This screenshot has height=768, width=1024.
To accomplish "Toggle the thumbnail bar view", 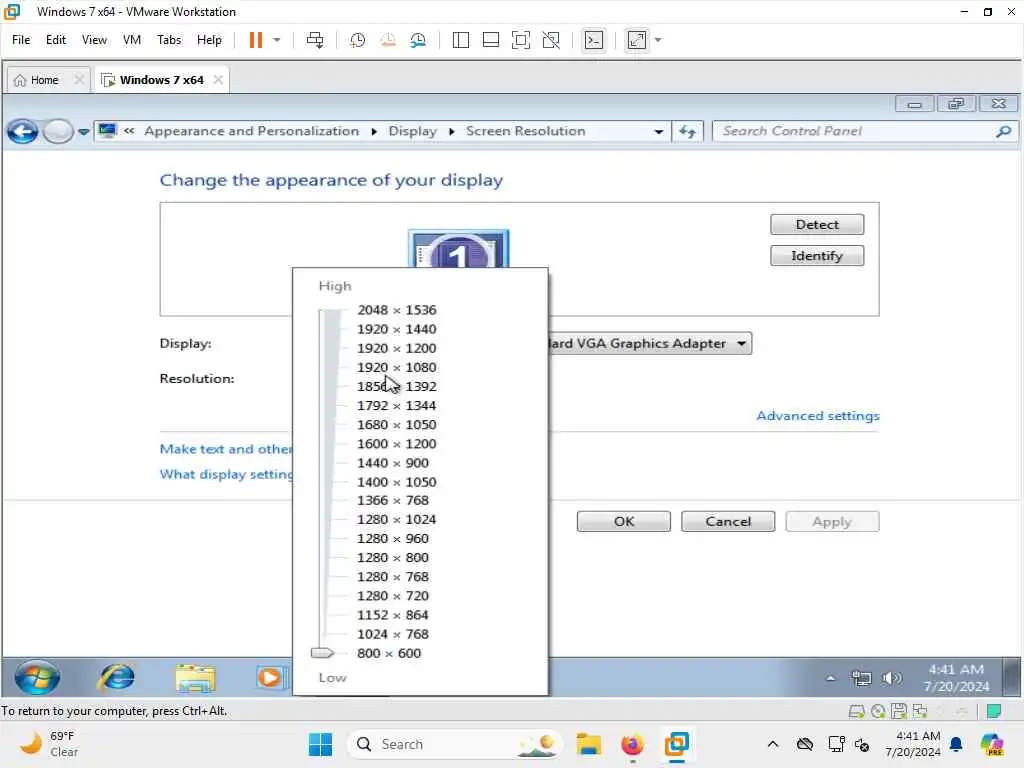I will point(490,40).
